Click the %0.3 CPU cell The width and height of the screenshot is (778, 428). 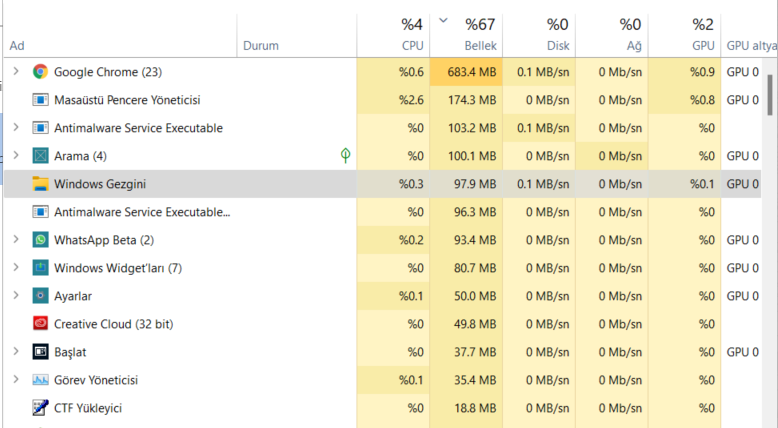click(393, 184)
